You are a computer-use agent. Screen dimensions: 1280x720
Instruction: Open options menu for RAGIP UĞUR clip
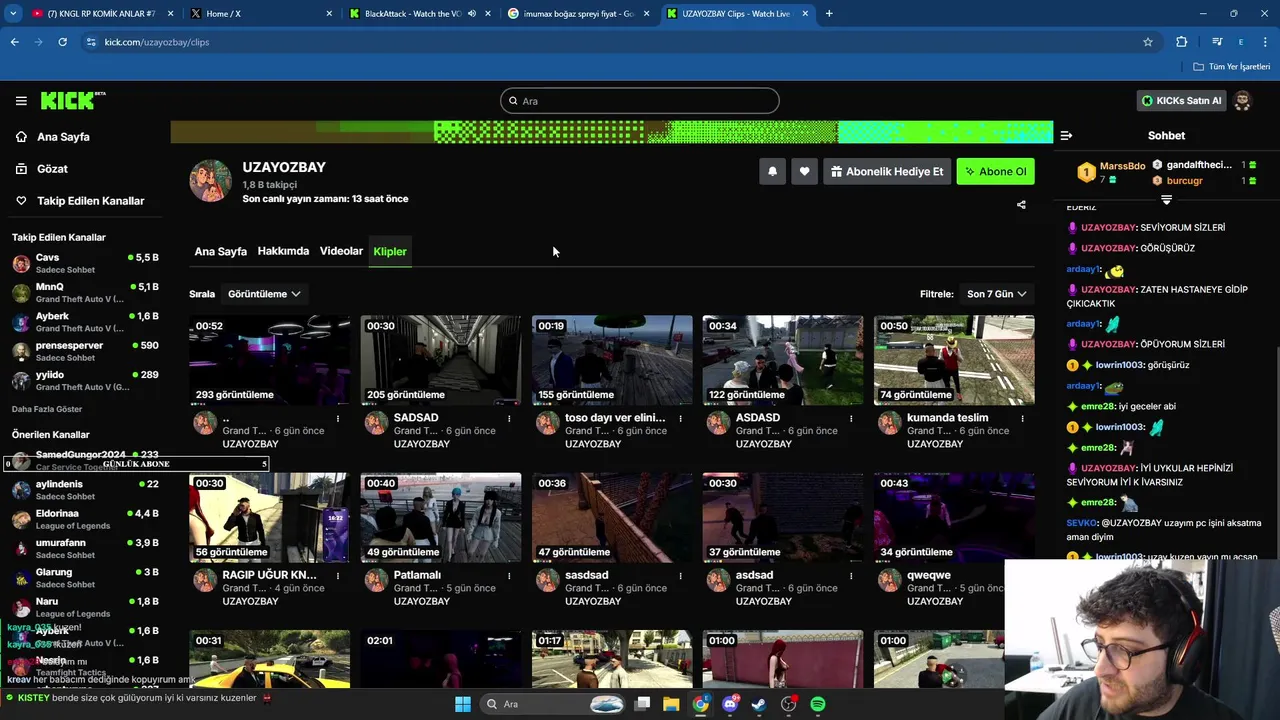coord(338,576)
